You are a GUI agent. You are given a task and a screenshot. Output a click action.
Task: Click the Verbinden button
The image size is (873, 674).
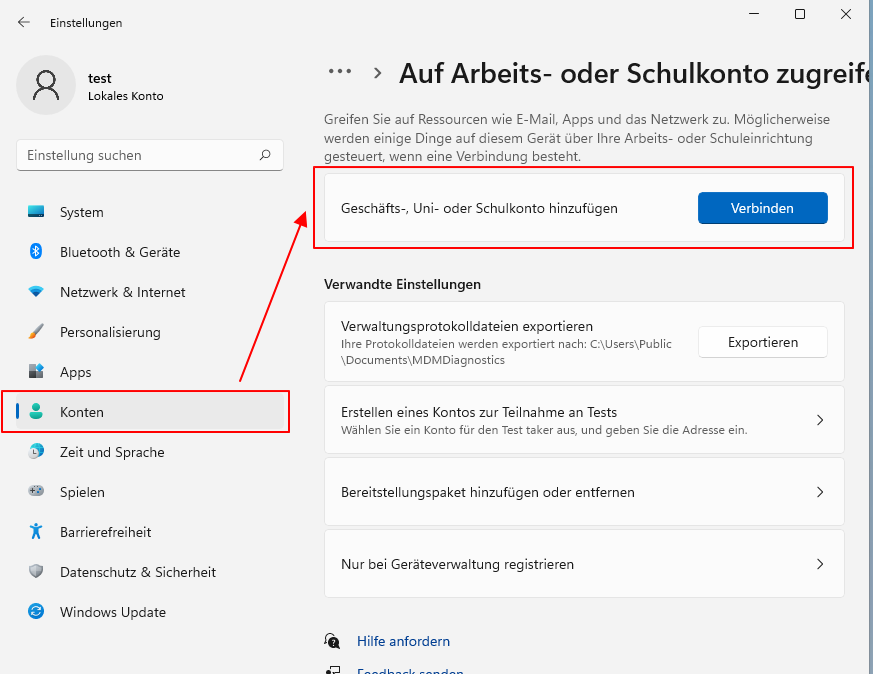click(762, 208)
